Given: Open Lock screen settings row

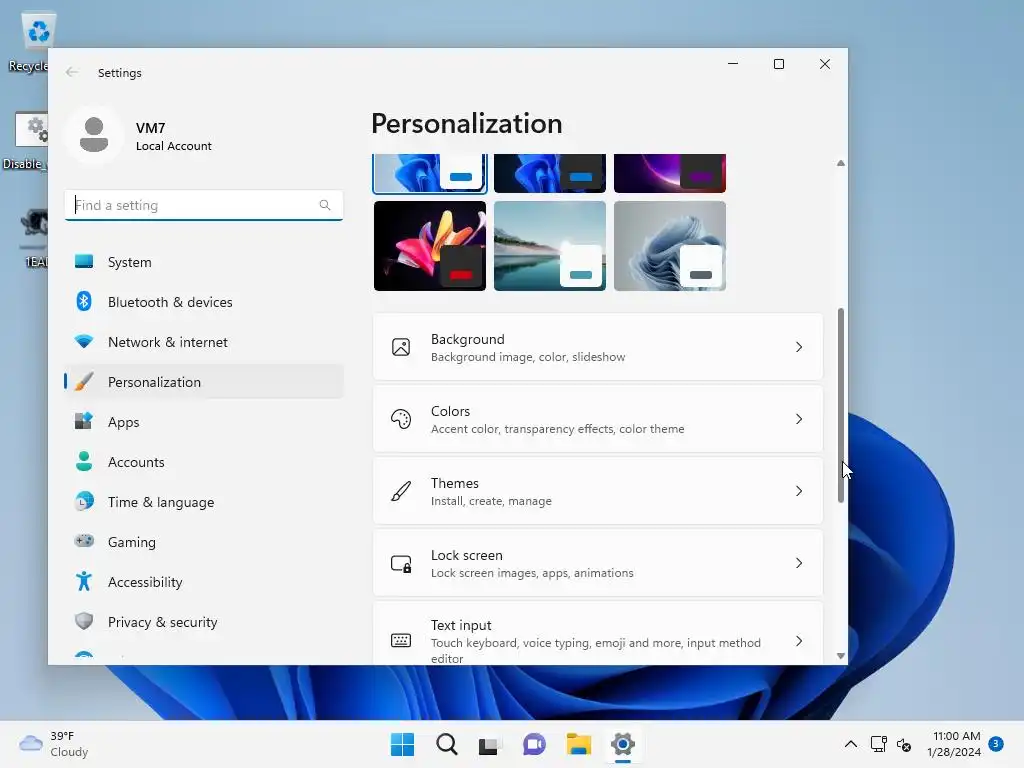Looking at the screenshot, I should click(598, 562).
